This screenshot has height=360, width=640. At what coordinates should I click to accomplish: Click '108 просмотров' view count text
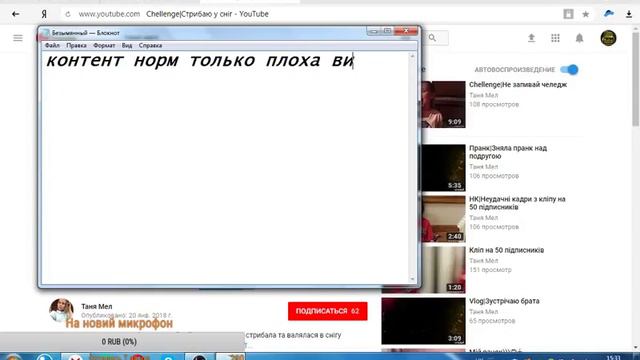pos(494,104)
